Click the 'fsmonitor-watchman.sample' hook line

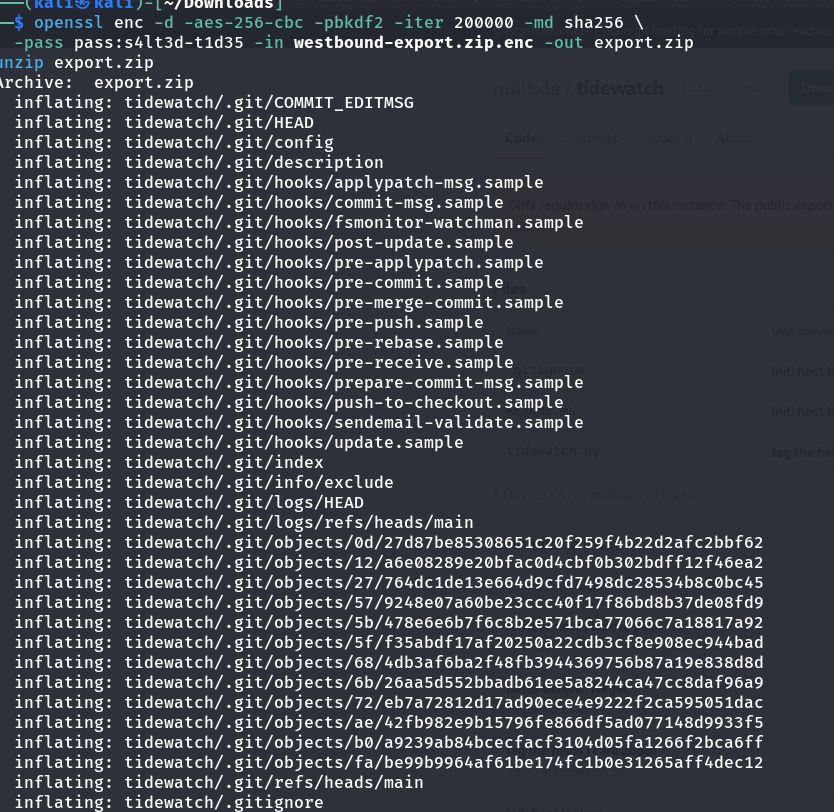(x=299, y=223)
